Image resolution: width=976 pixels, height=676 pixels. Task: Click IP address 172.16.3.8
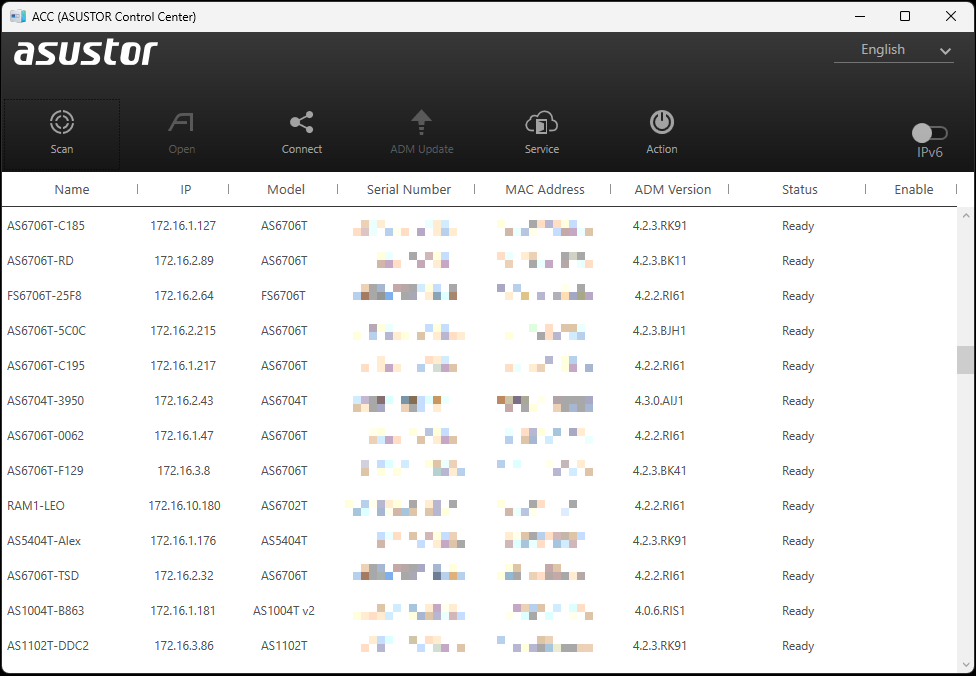click(184, 471)
